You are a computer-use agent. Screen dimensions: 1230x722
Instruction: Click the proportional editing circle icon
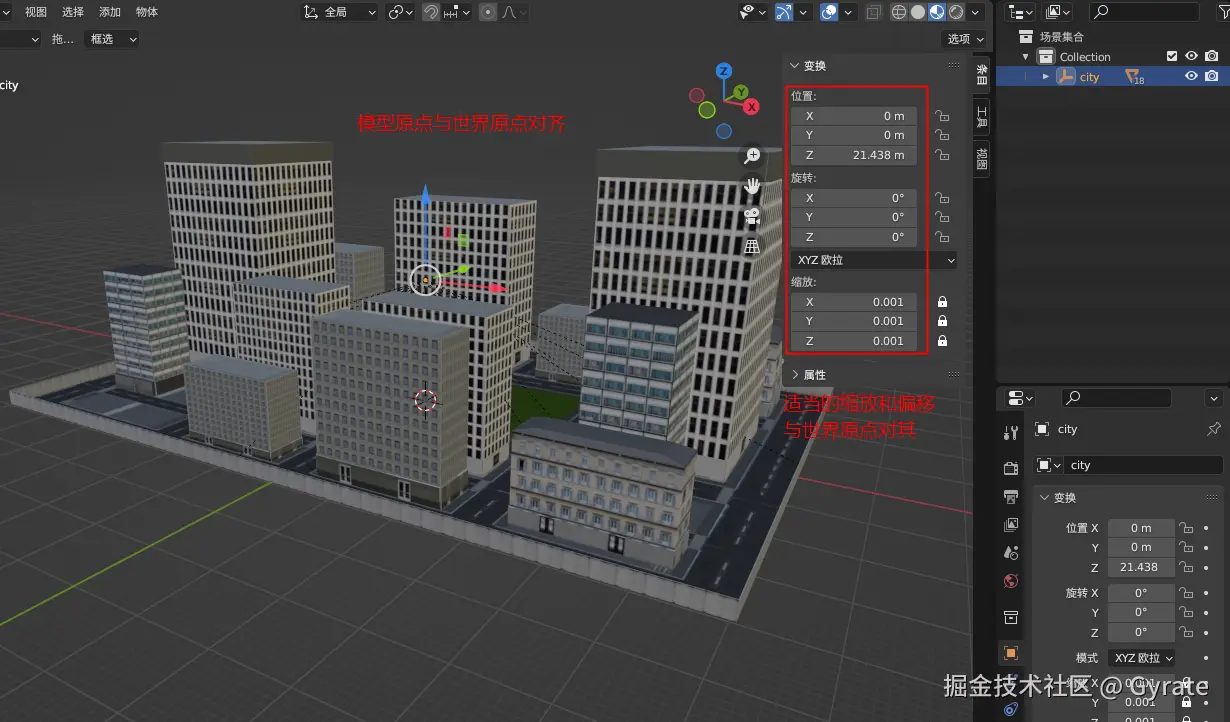[x=487, y=12]
